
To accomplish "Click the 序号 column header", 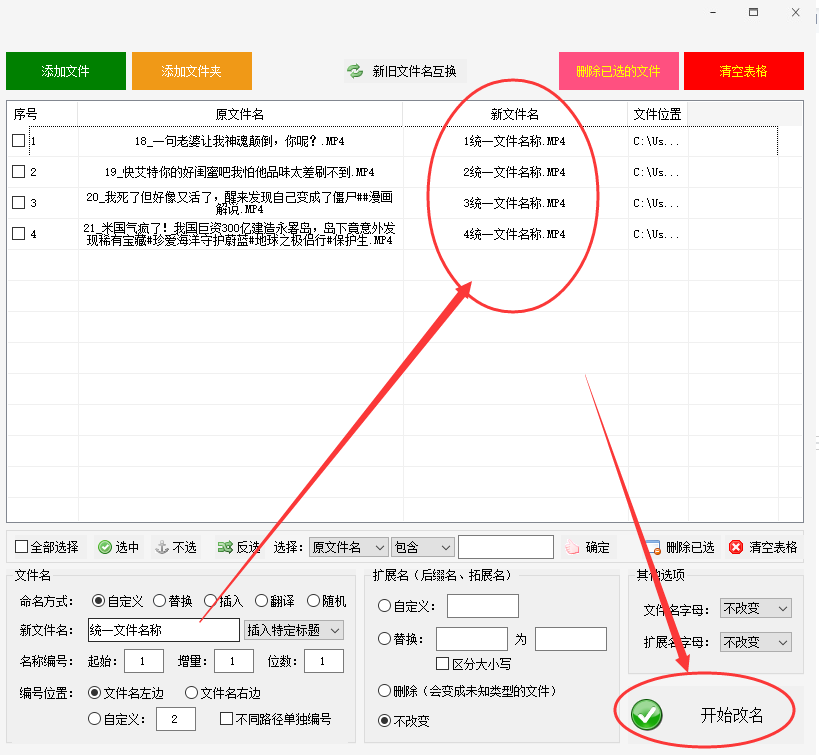I will (x=42, y=114).
